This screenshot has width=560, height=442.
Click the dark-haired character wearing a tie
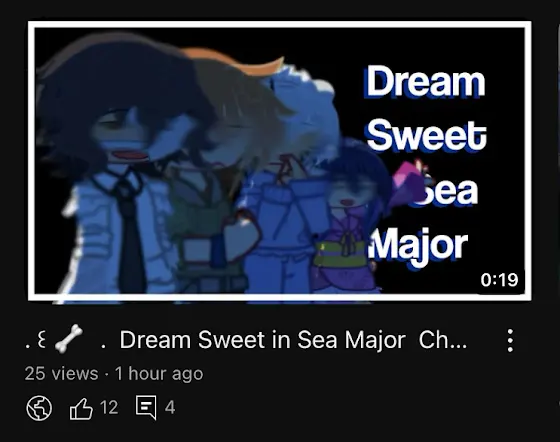pyautogui.click(x=118, y=168)
